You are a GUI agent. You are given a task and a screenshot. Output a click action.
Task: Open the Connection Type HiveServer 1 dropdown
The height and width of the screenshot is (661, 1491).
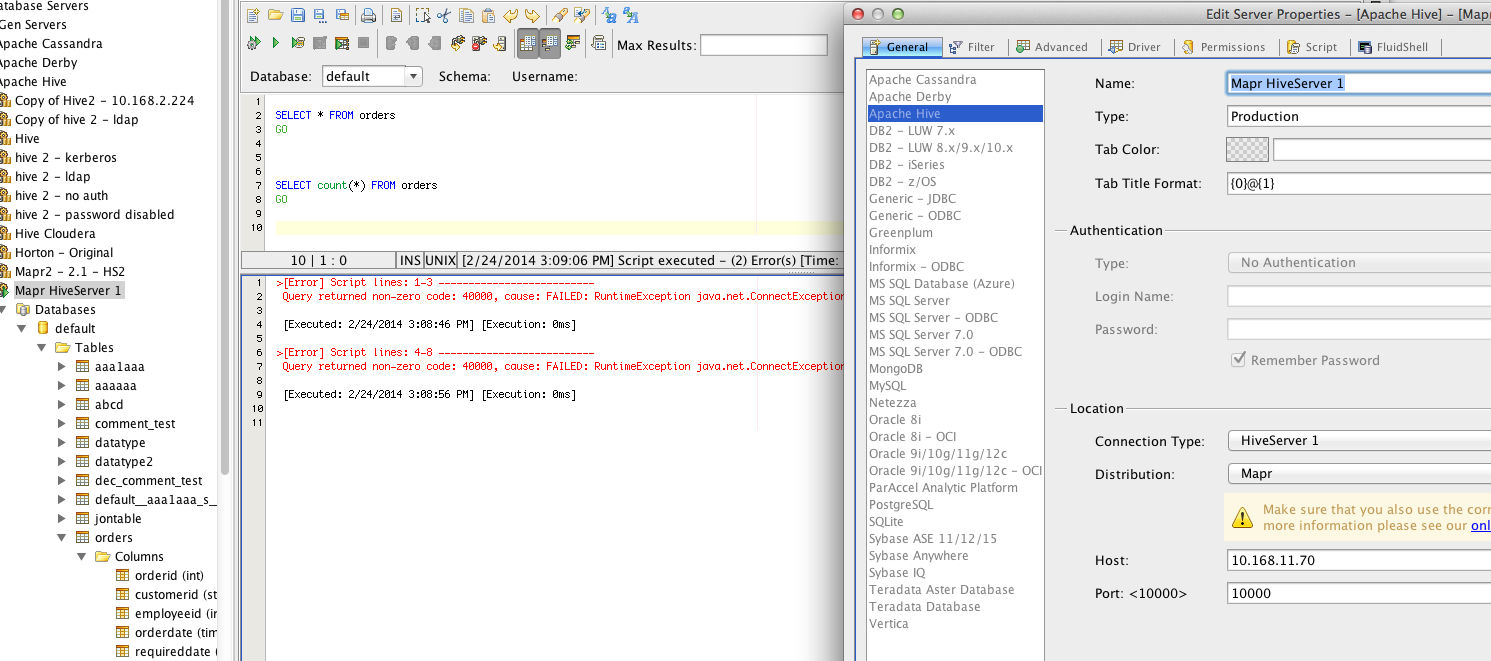pos(1359,440)
